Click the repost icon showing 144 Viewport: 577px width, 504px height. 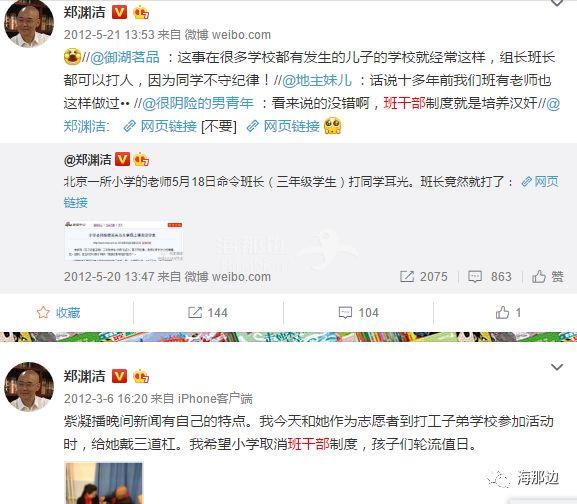click(x=195, y=313)
